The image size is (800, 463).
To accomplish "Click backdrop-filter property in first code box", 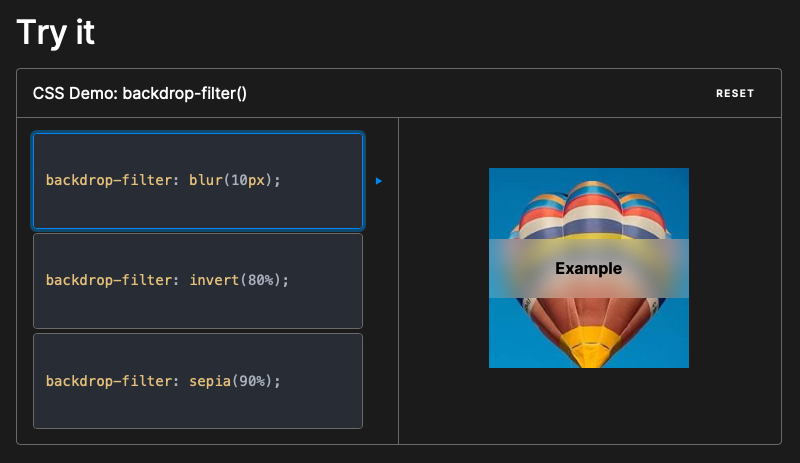I will click(109, 180).
